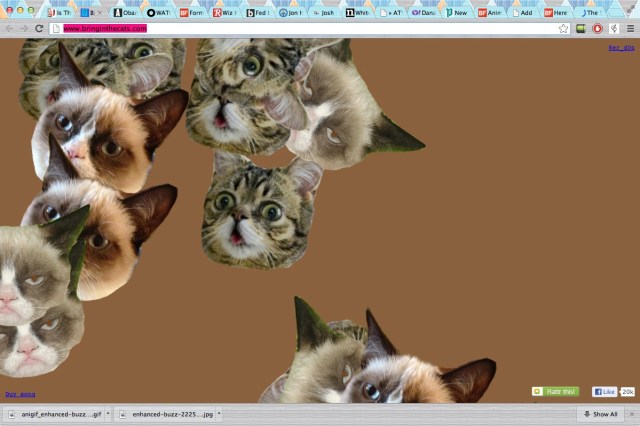Viewport: 640px width, 426px height.
Task: Go forward using the forward arrow
Action: click(x=24, y=29)
